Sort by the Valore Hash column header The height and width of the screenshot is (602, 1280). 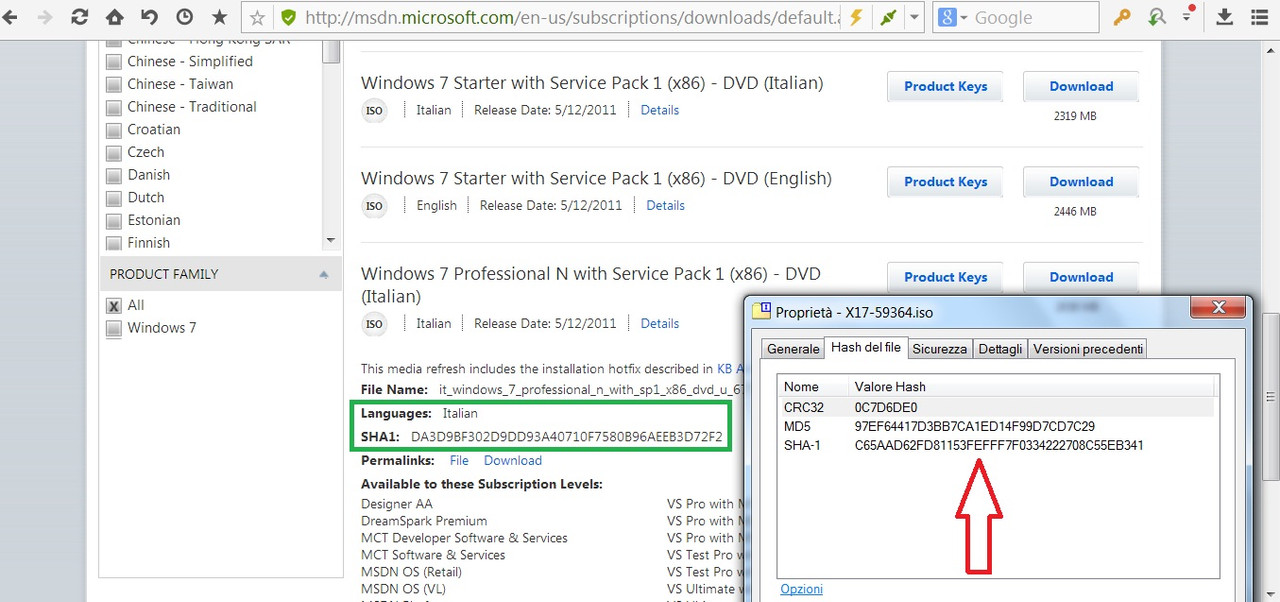[x=1030, y=386]
